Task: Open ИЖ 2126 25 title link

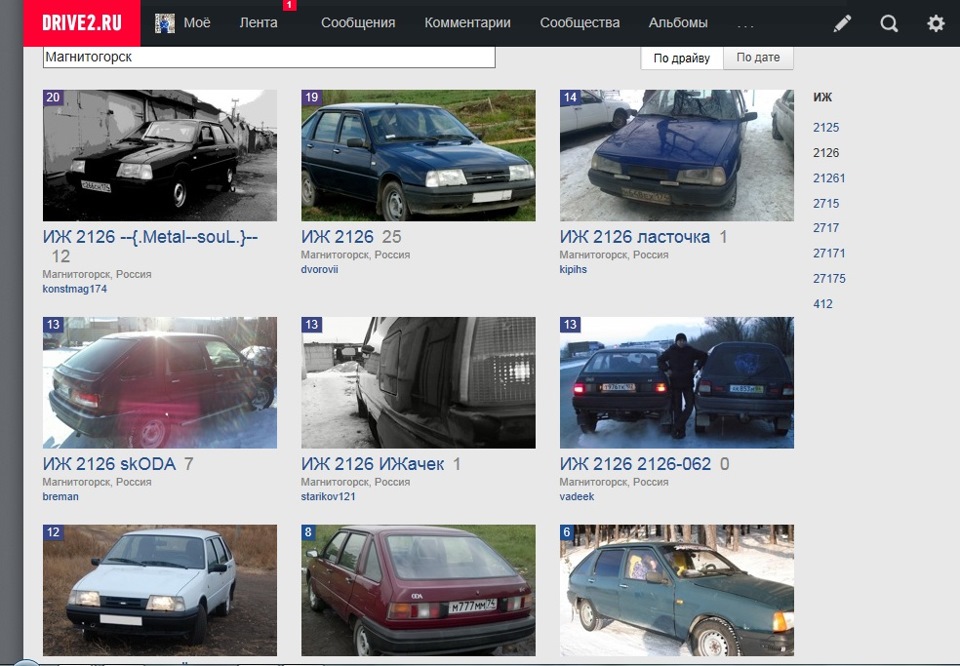Action: click(x=337, y=237)
